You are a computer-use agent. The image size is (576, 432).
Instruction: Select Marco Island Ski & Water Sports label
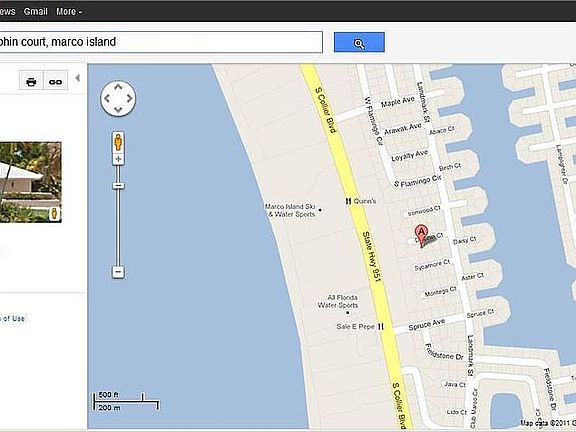(x=290, y=210)
